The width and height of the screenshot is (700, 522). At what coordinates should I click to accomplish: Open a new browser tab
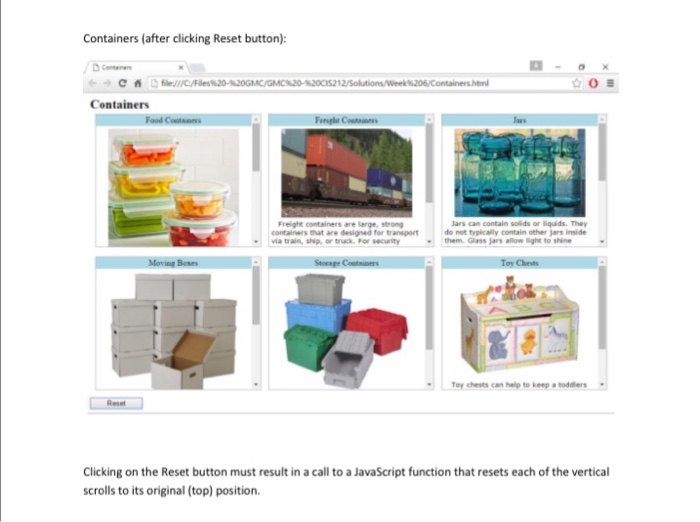coord(197,68)
